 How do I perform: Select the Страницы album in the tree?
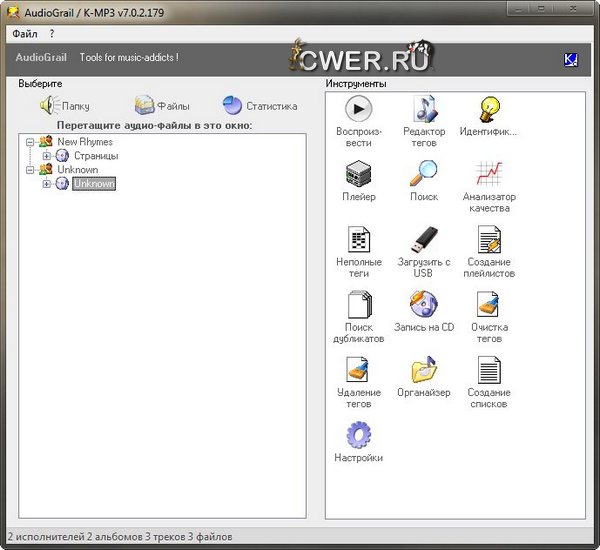(x=95, y=156)
